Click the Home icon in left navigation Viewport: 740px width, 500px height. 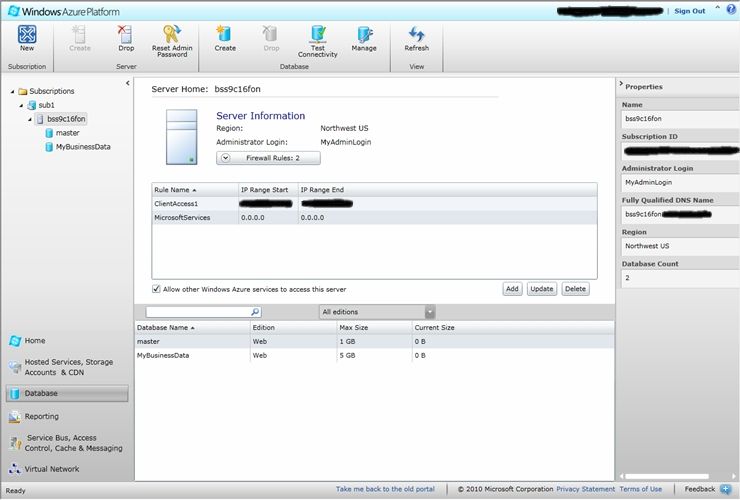[15, 340]
